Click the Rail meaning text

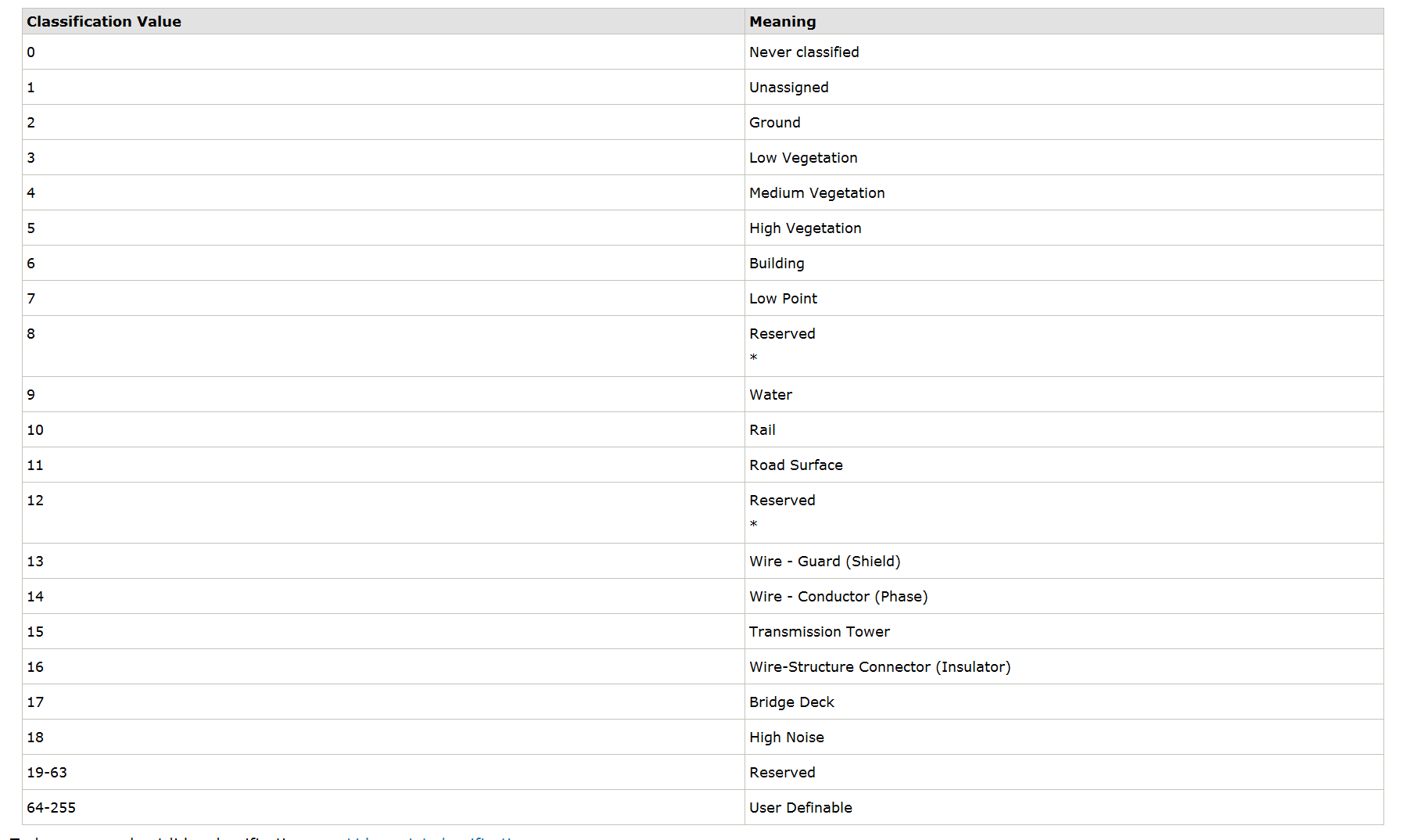tap(762, 430)
